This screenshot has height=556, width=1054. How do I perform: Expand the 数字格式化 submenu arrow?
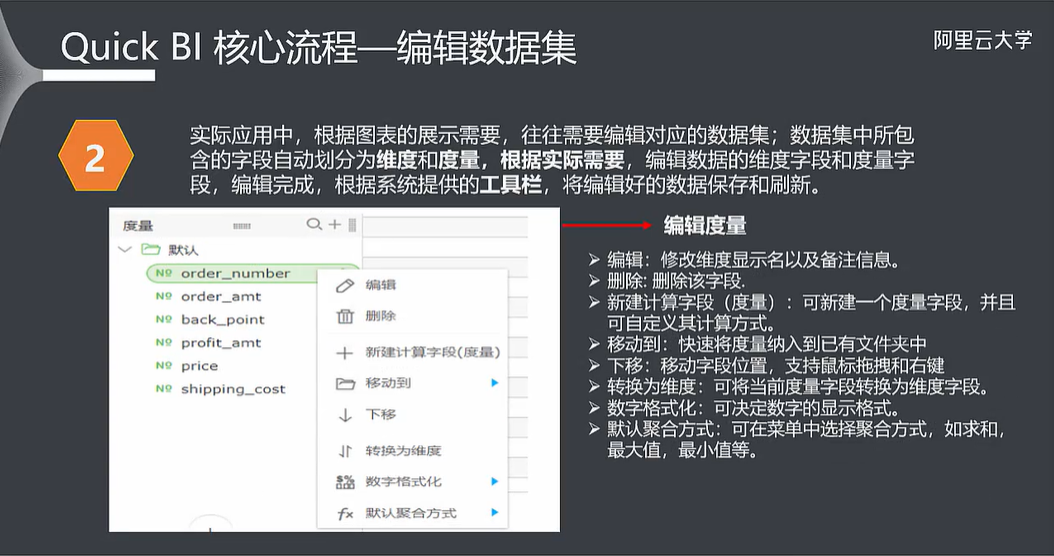495,481
